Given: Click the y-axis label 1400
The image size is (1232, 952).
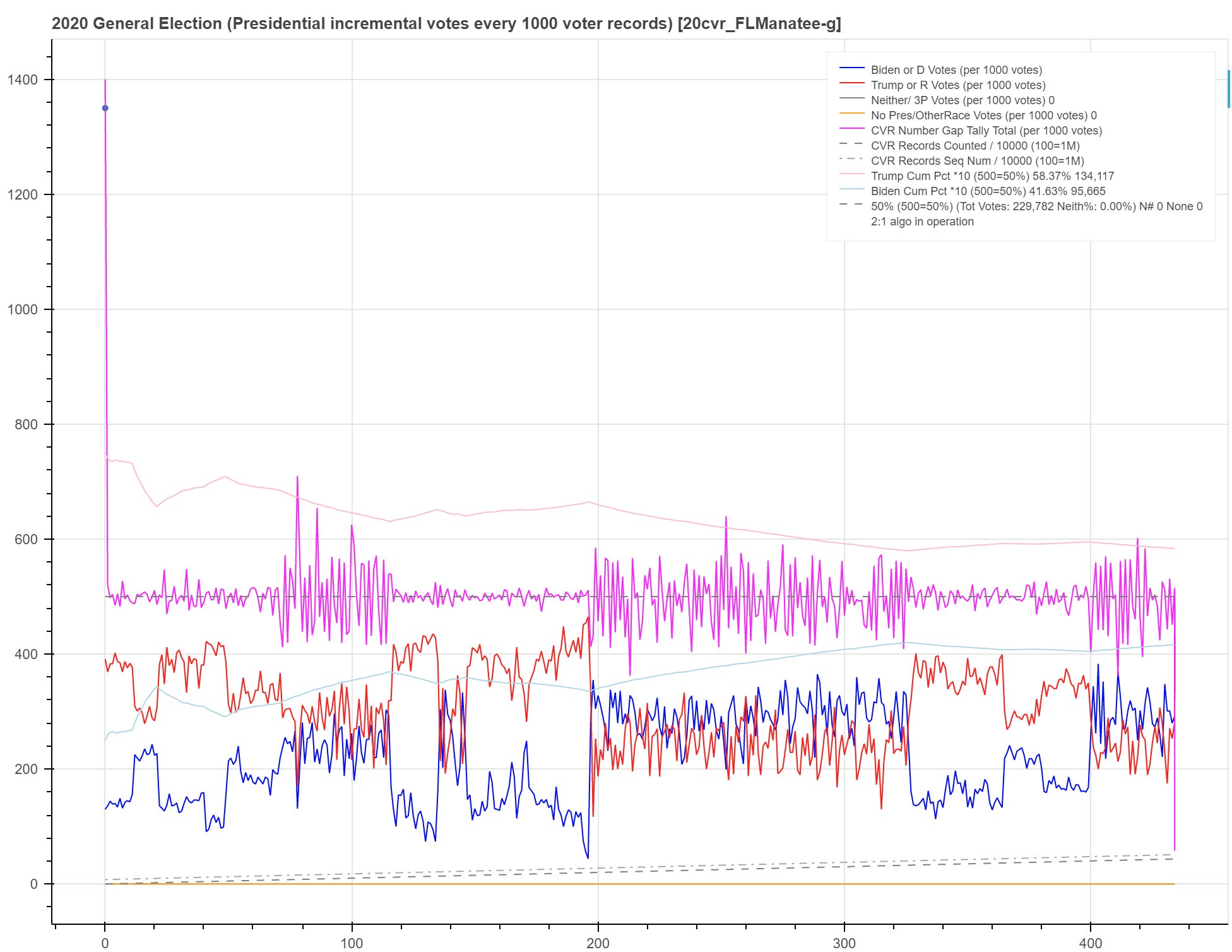Looking at the screenshot, I should pyautogui.click(x=23, y=80).
